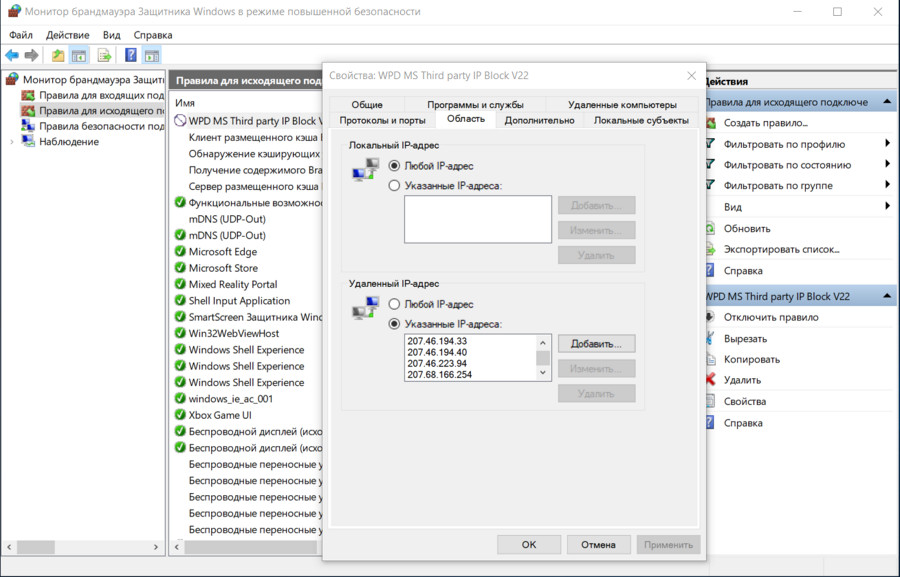
Task: Close the properties dialog with X
Action: [692, 76]
